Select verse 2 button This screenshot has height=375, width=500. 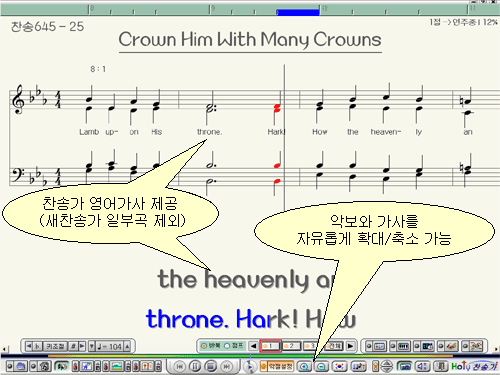292,346
